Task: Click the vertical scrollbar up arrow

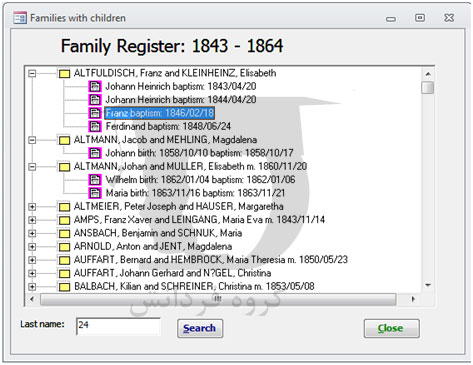Action: (x=428, y=74)
